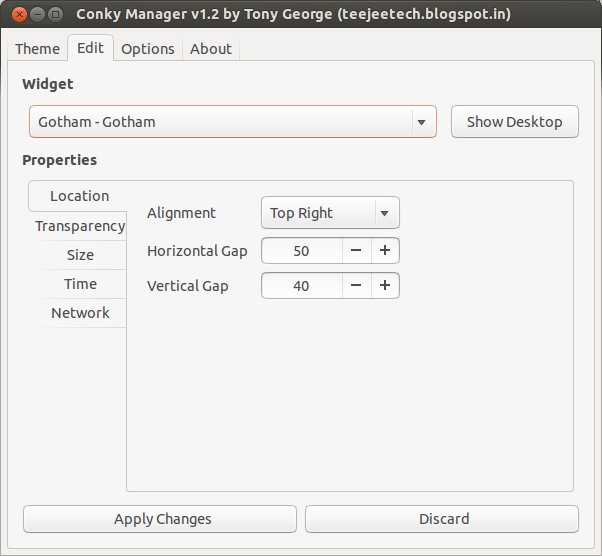Click the Horizontal Gap value field
Image resolution: width=602 pixels, height=556 pixels.
301,250
